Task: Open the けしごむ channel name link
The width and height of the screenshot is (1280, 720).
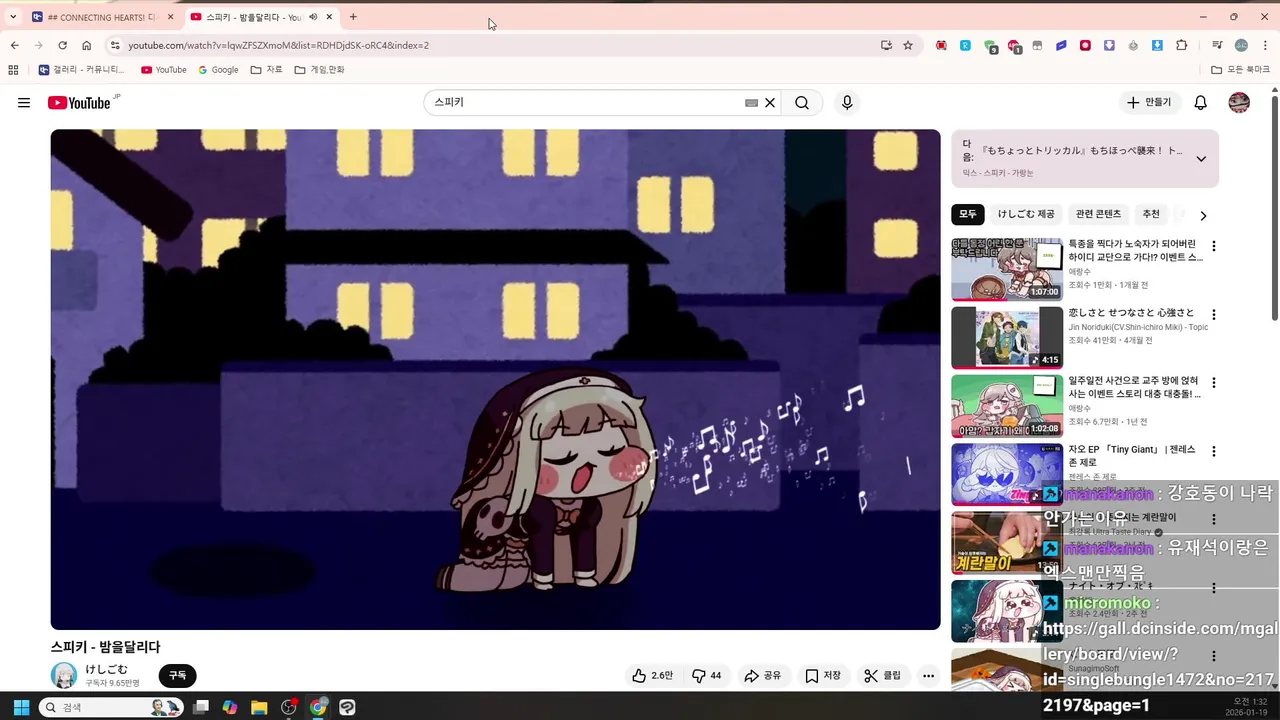Action: click(x=107, y=669)
